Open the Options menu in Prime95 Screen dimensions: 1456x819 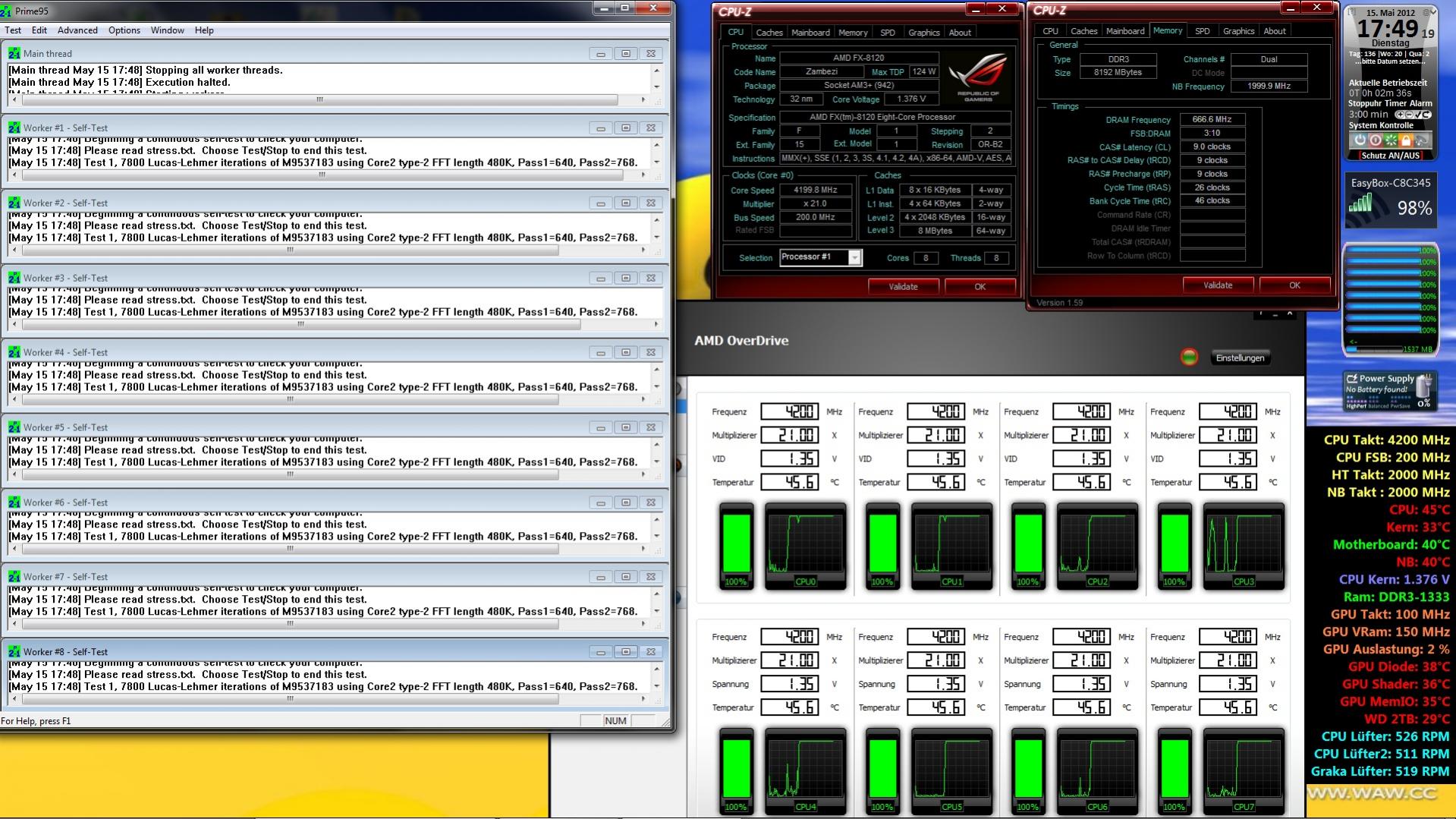[x=124, y=30]
